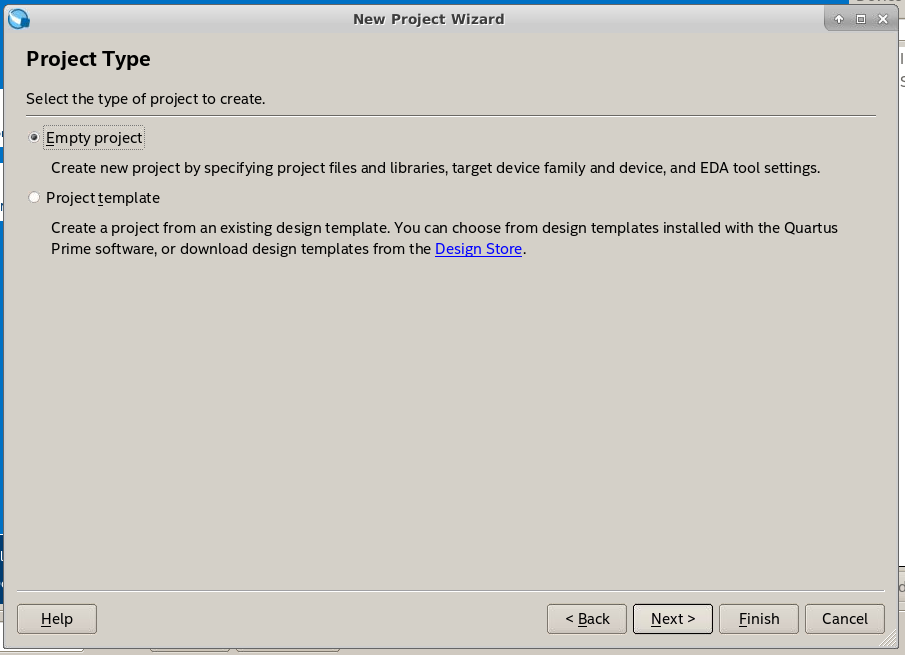Go to previous page with Back button
Image resolution: width=905 pixels, height=655 pixels.
click(x=587, y=619)
